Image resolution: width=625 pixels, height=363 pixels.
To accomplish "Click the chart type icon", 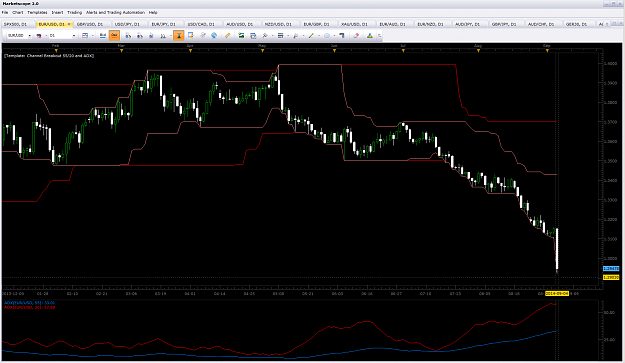I will tap(85, 35).
